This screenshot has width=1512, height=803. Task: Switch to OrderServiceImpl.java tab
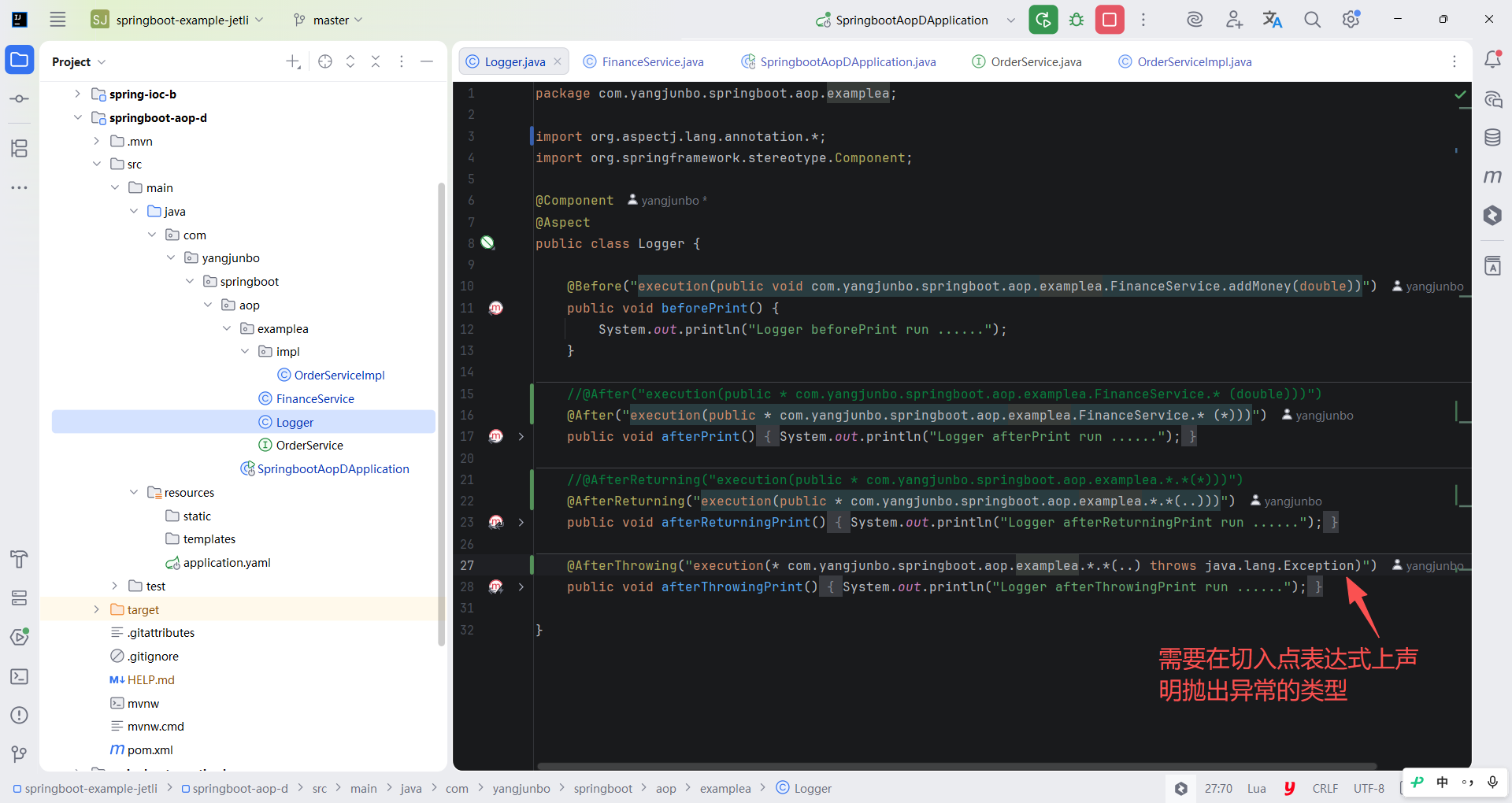[x=1185, y=61]
